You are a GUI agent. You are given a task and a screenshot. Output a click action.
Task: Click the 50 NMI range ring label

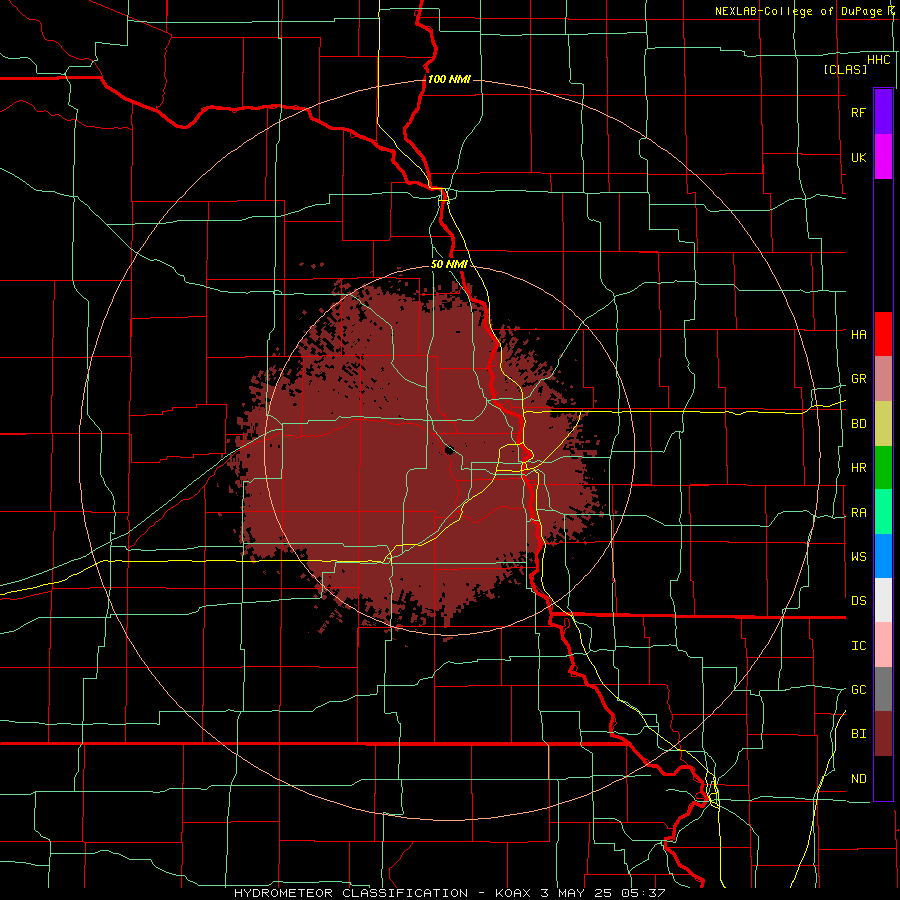(x=449, y=264)
